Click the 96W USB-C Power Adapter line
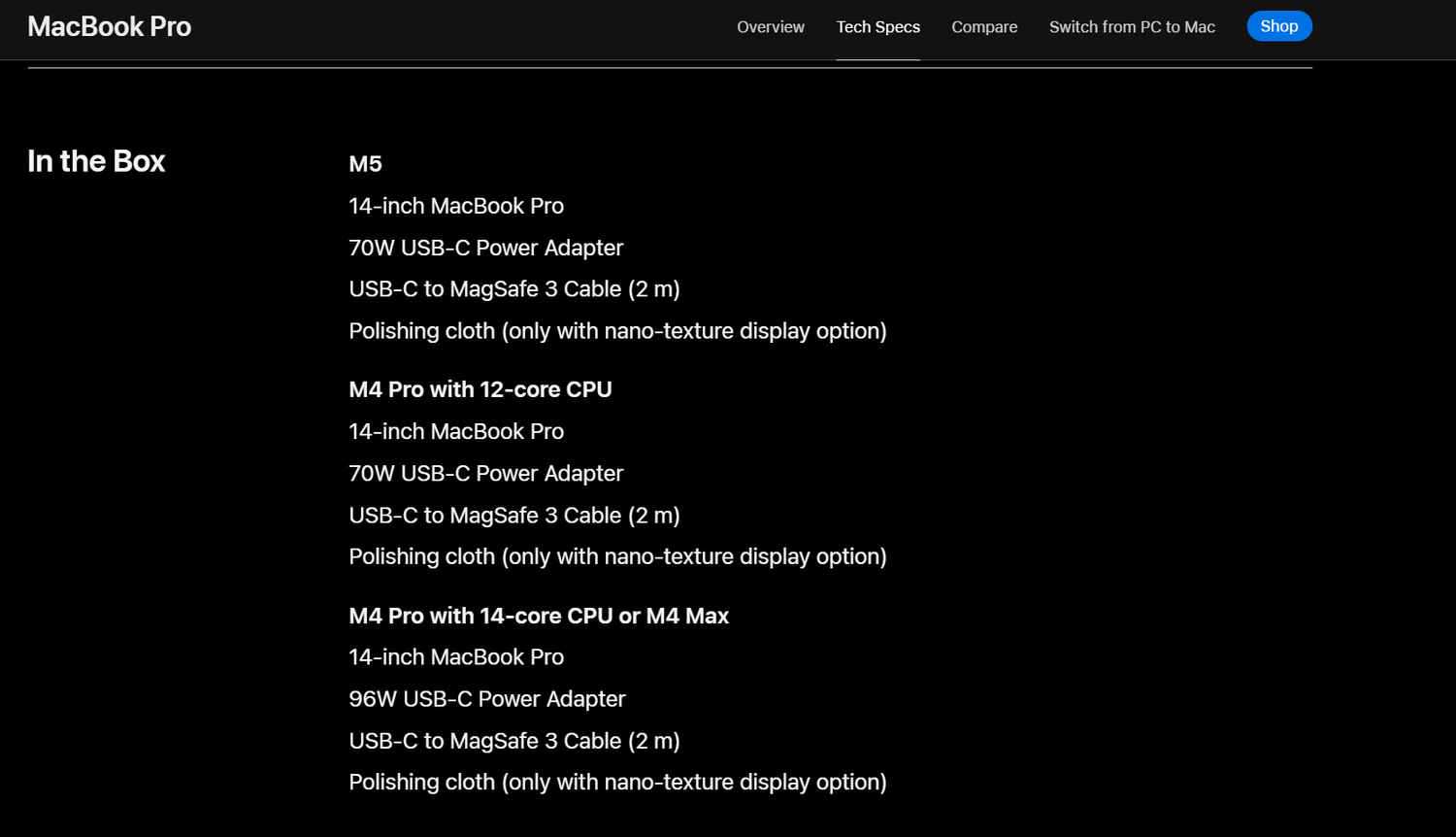Image resolution: width=1456 pixels, height=837 pixels. 486,699
